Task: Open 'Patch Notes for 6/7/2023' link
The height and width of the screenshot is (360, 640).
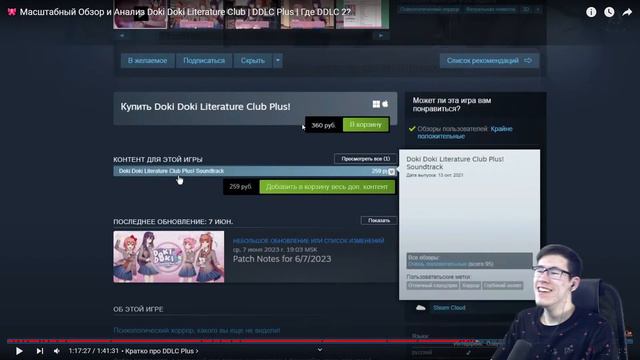Action: 282,259
